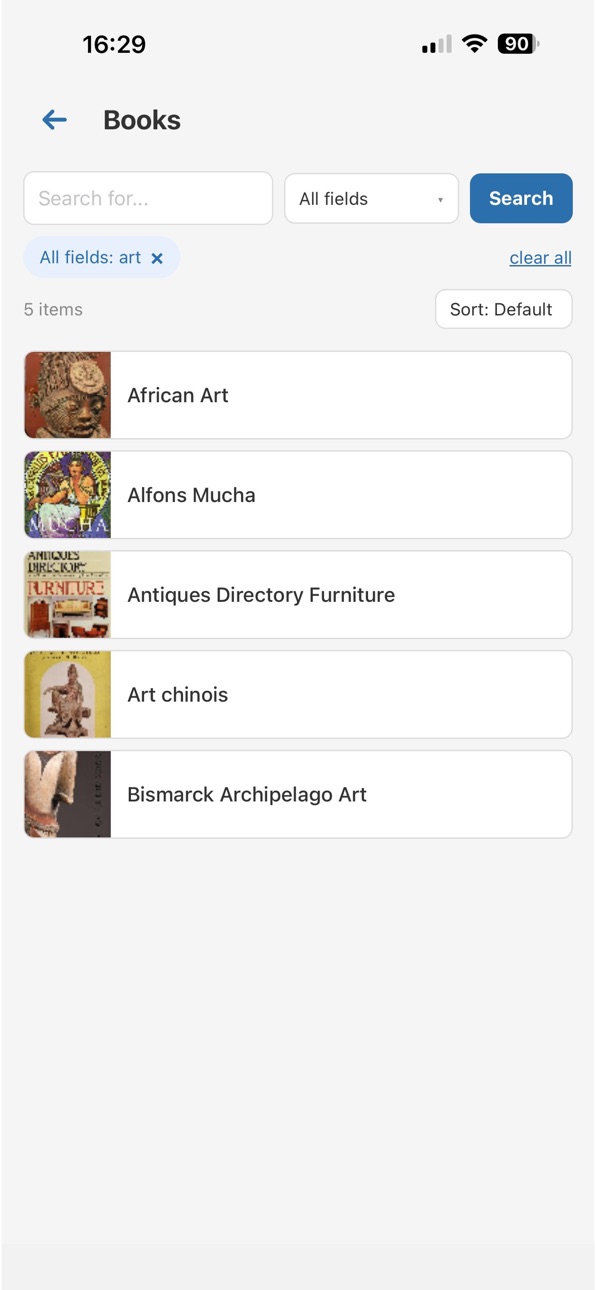The image size is (596, 1290).
Task: Tap the battery indicator icon
Action: click(518, 44)
